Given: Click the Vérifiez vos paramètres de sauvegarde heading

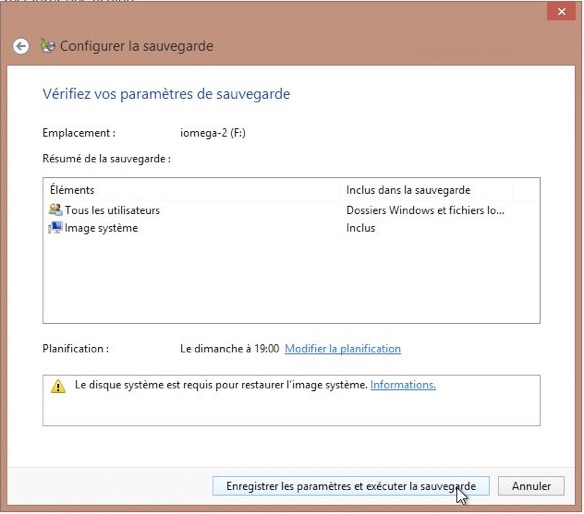Looking at the screenshot, I should point(166,94).
